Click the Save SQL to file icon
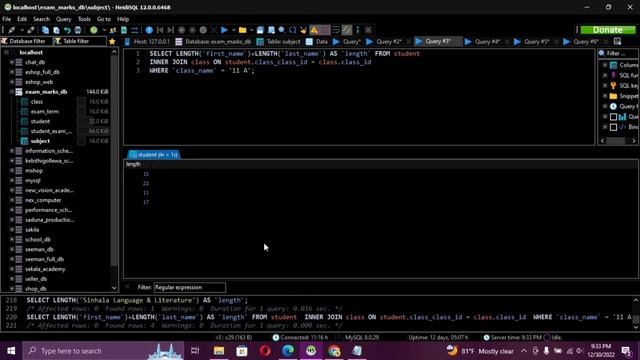Screen dimensions: 640x360 [260, 30]
